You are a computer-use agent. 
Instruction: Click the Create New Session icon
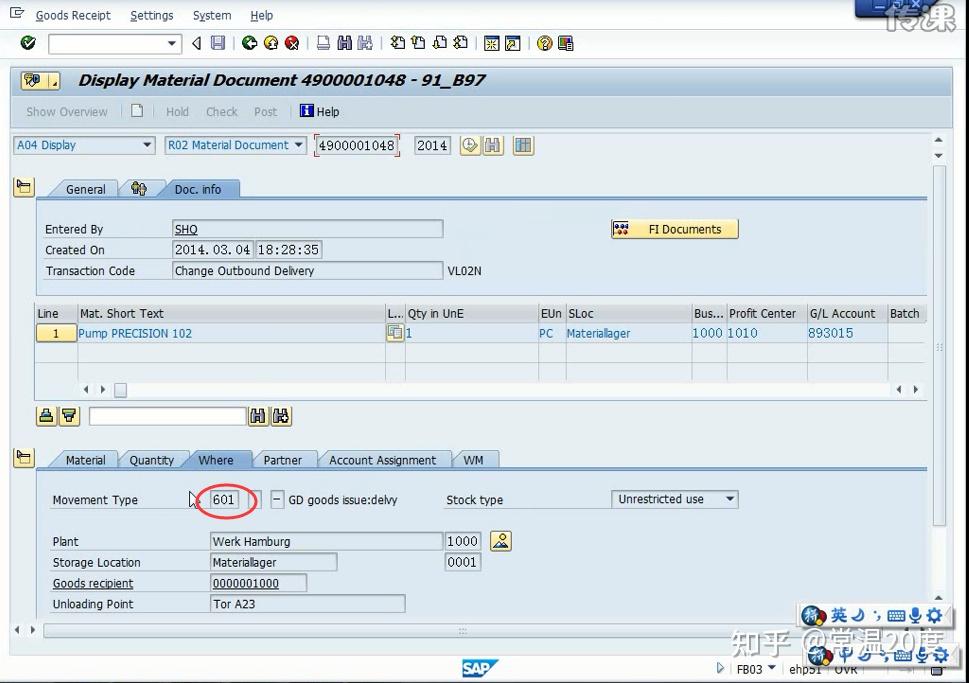491,43
